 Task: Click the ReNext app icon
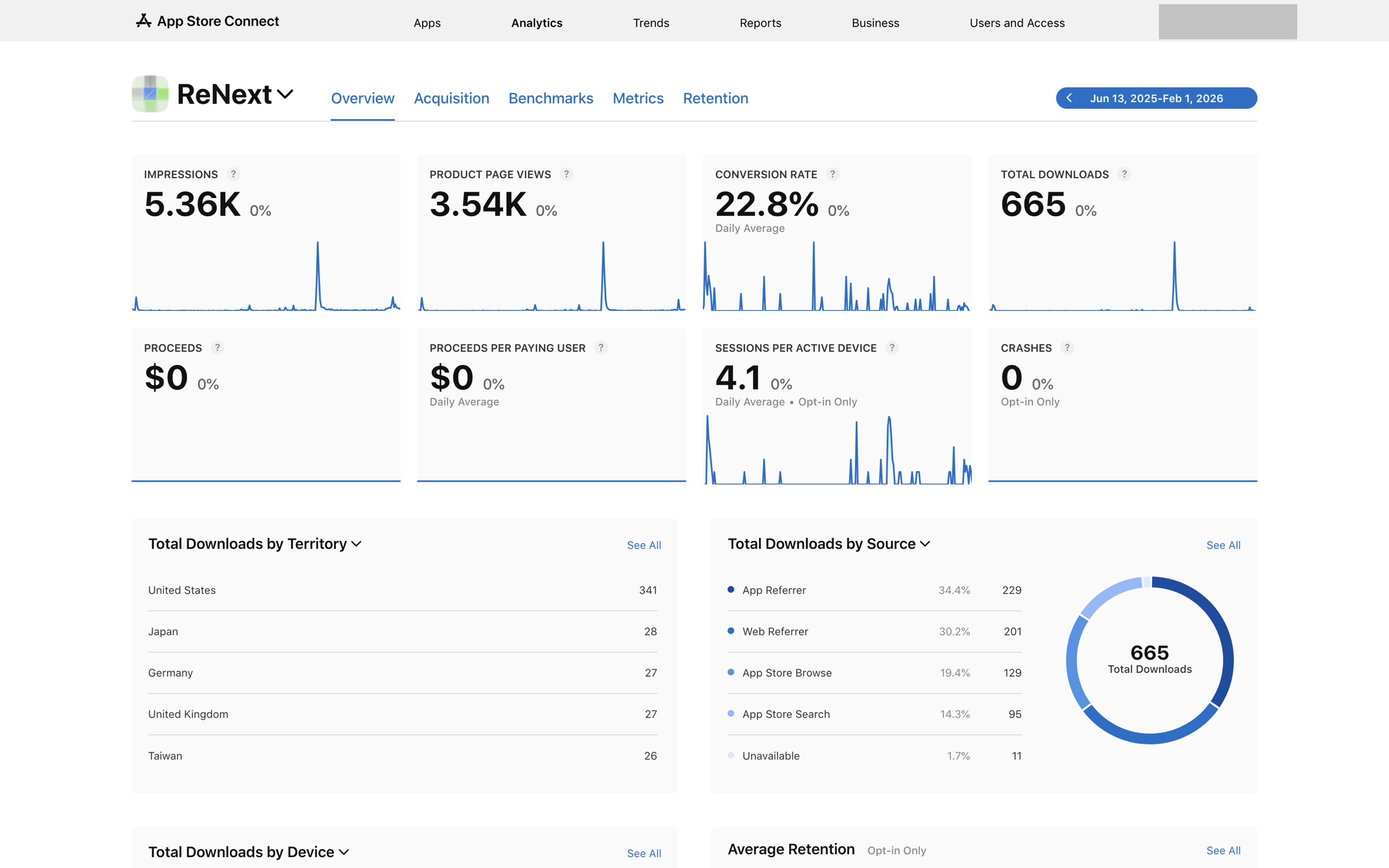(x=150, y=94)
